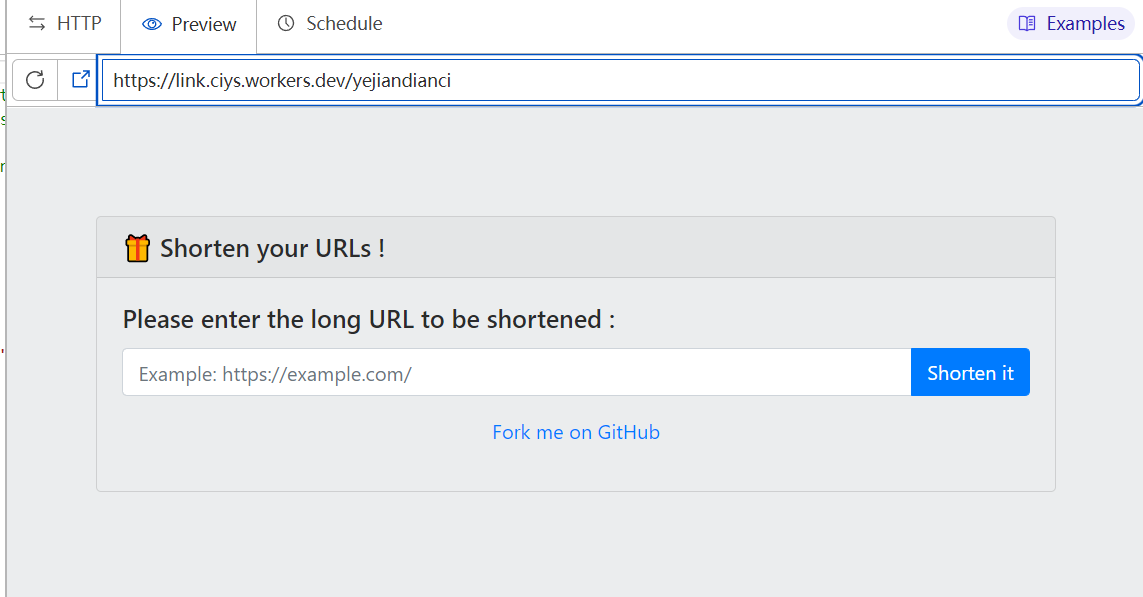Viewport: 1143px width, 597px height.
Task: Click the reload preview icon
Action: [x=35, y=80]
